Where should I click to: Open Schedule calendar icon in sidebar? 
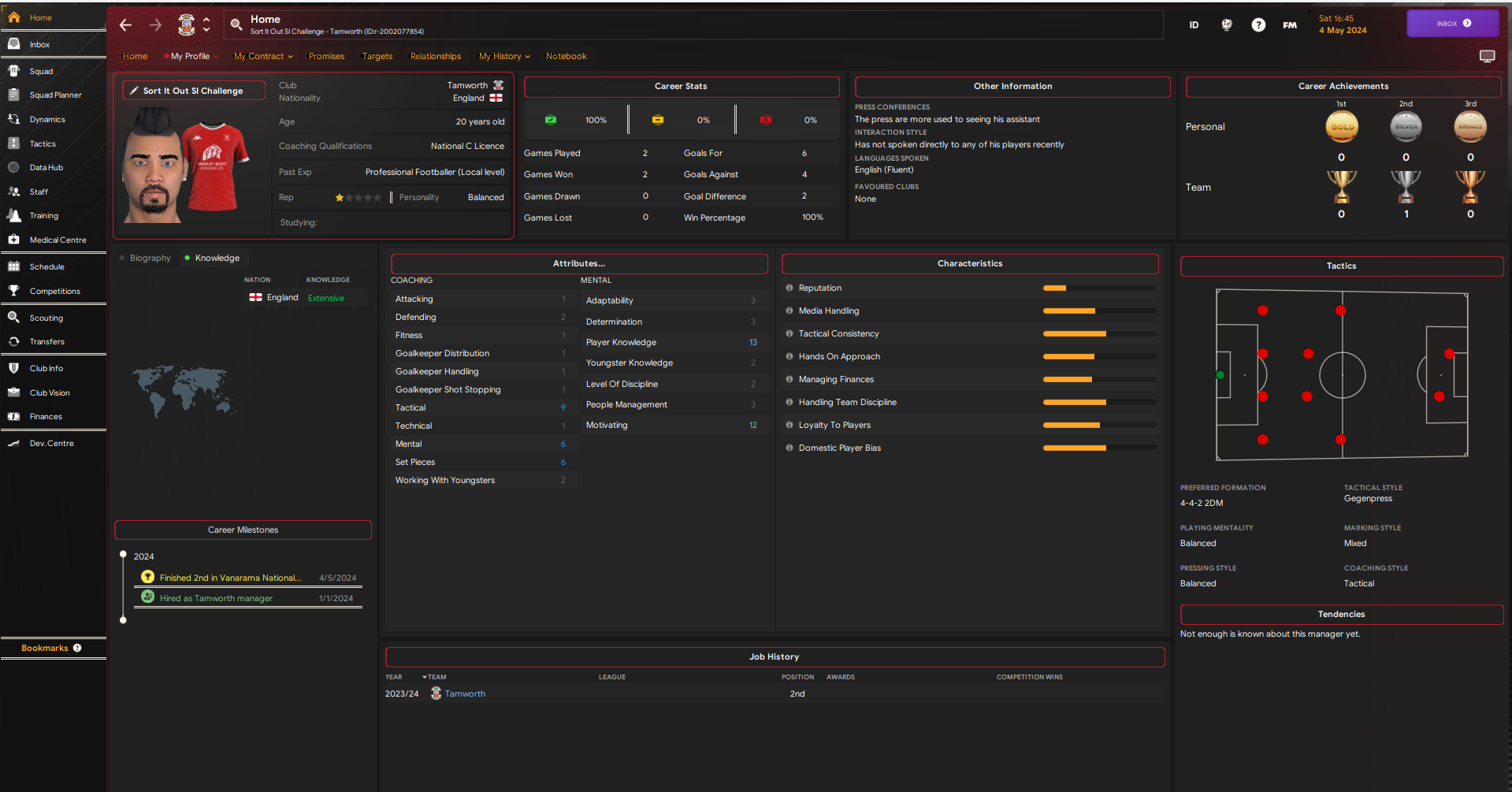[x=14, y=266]
